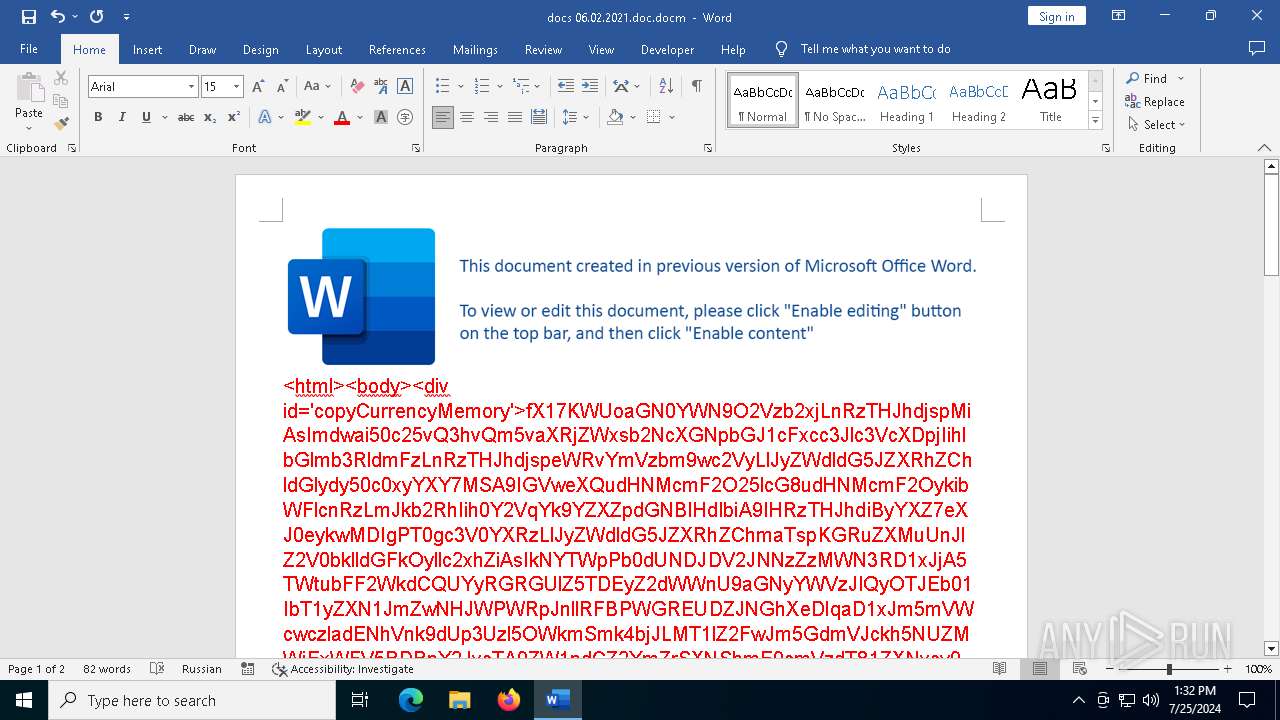Decrease paragraph indent
This screenshot has height=720, width=1280.
point(566,87)
